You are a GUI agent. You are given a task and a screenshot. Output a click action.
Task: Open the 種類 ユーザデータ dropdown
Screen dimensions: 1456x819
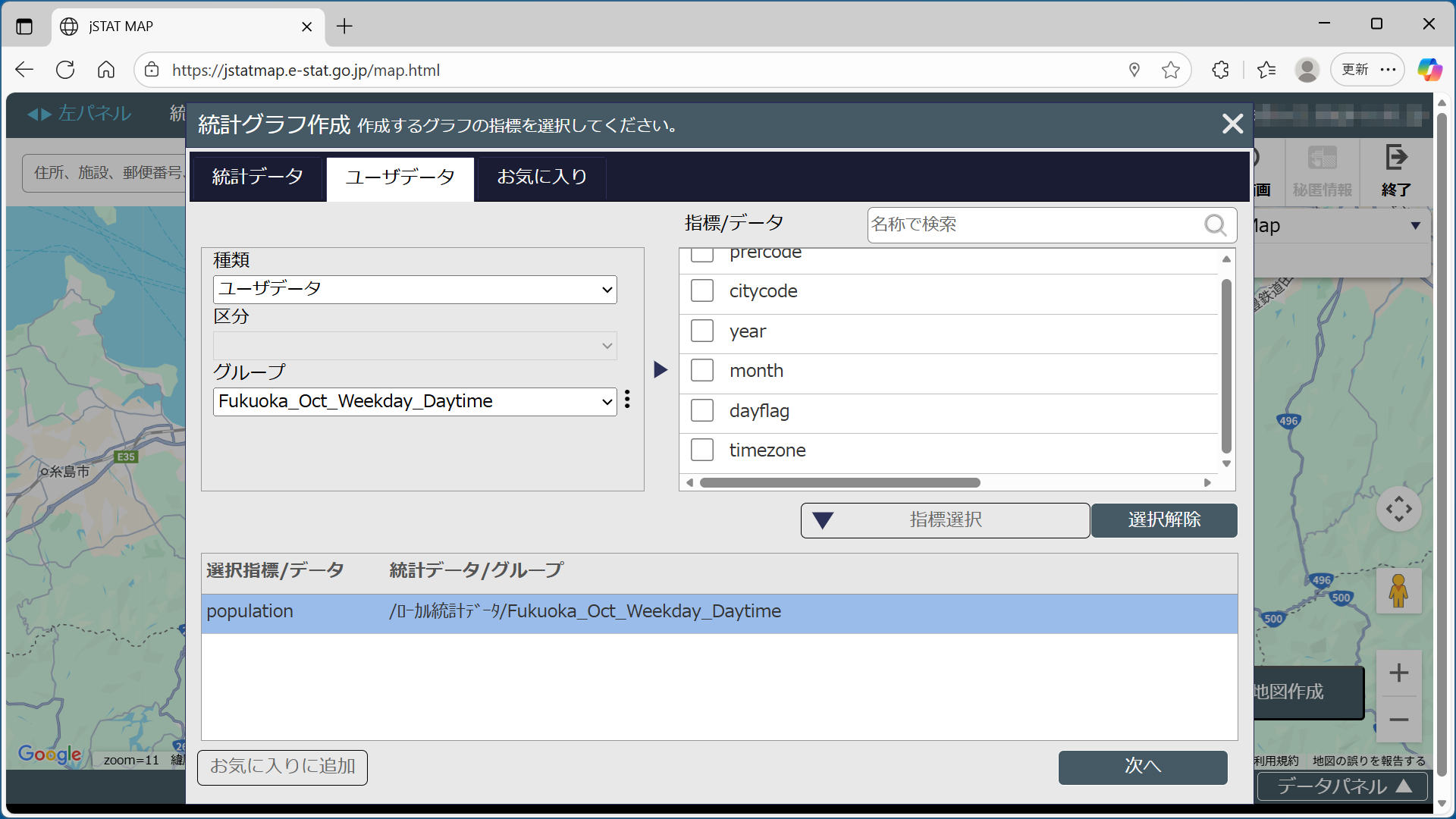pyautogui.click(x=415, y=289)
